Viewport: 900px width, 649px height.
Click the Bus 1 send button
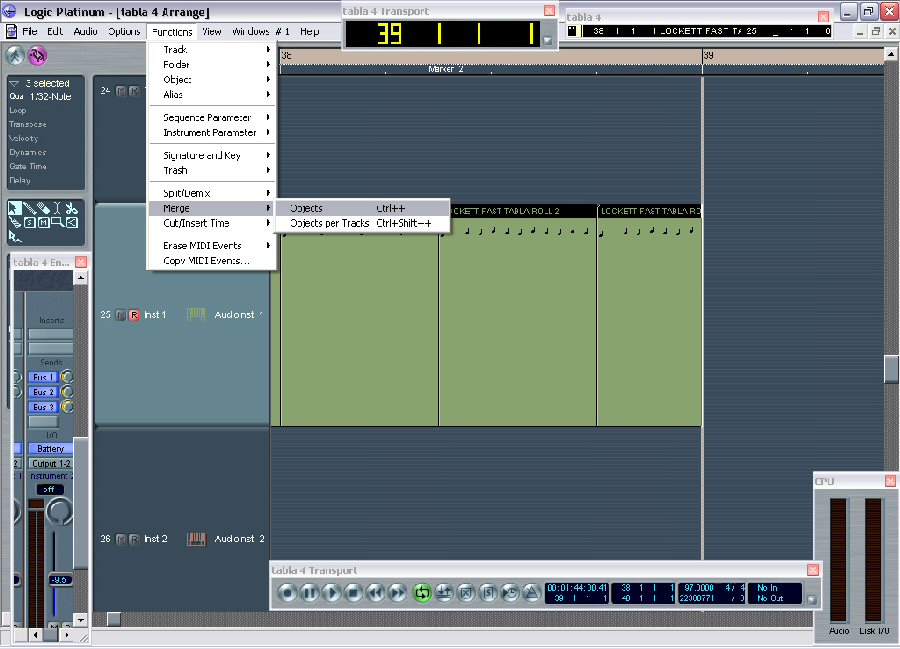(x=43, y=377)
